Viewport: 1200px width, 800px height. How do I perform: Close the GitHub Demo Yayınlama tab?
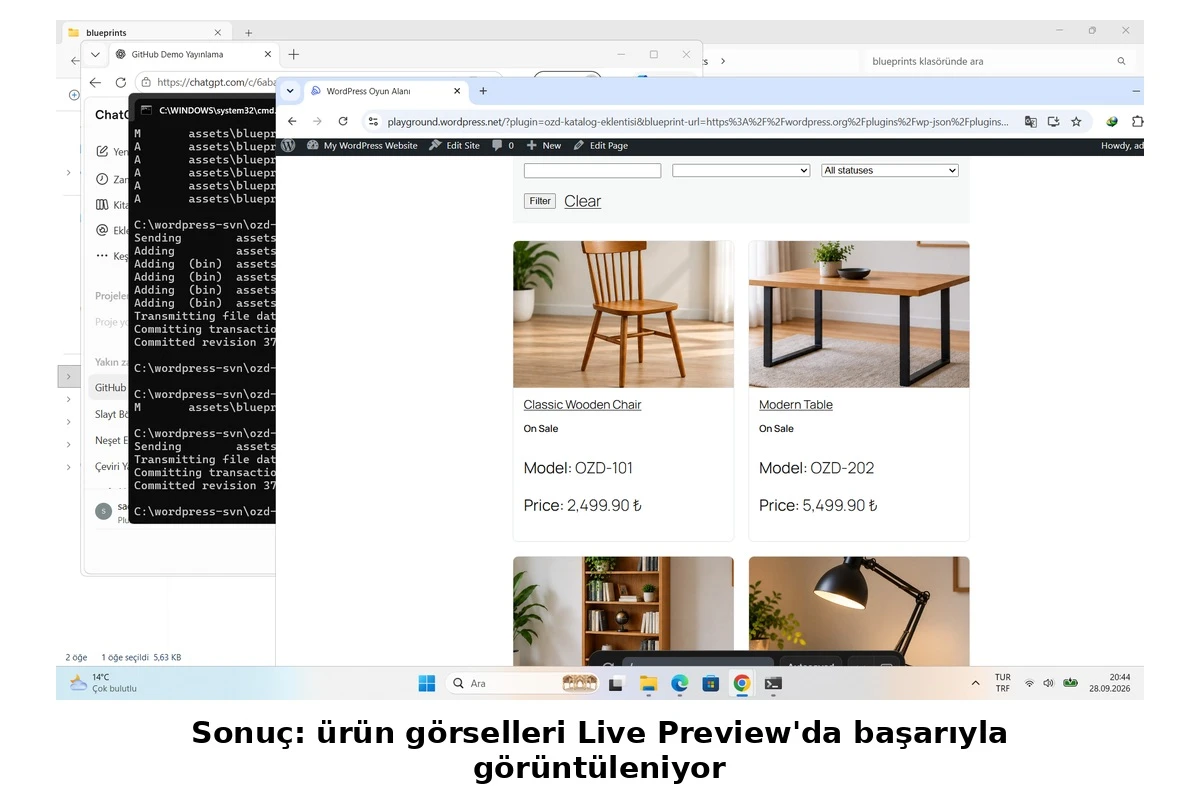point(267,55)
